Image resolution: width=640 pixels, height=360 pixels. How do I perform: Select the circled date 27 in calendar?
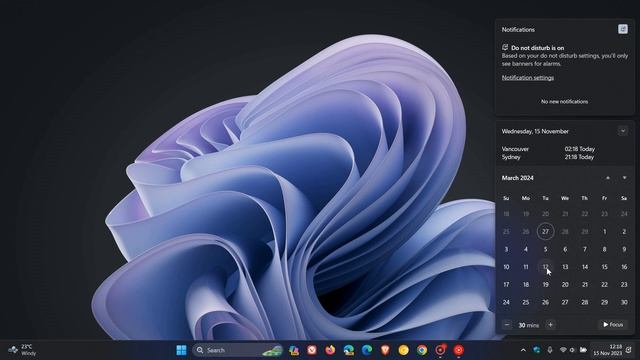[545, 231]
